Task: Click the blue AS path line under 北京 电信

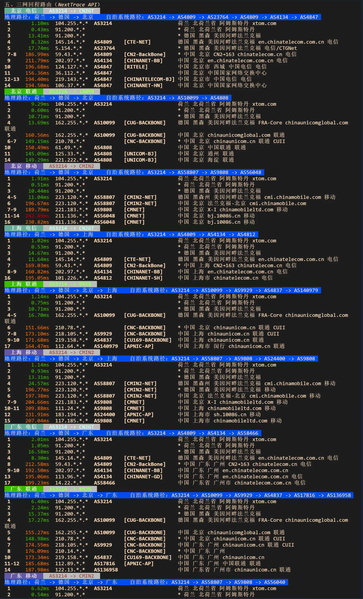Action: click(x=163, y=17)
